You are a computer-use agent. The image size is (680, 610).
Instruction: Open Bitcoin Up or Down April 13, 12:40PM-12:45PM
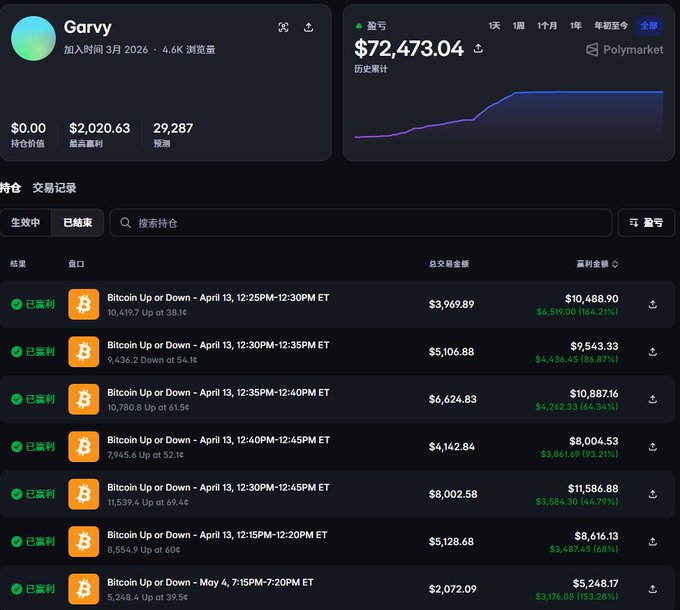click(218, 440)
